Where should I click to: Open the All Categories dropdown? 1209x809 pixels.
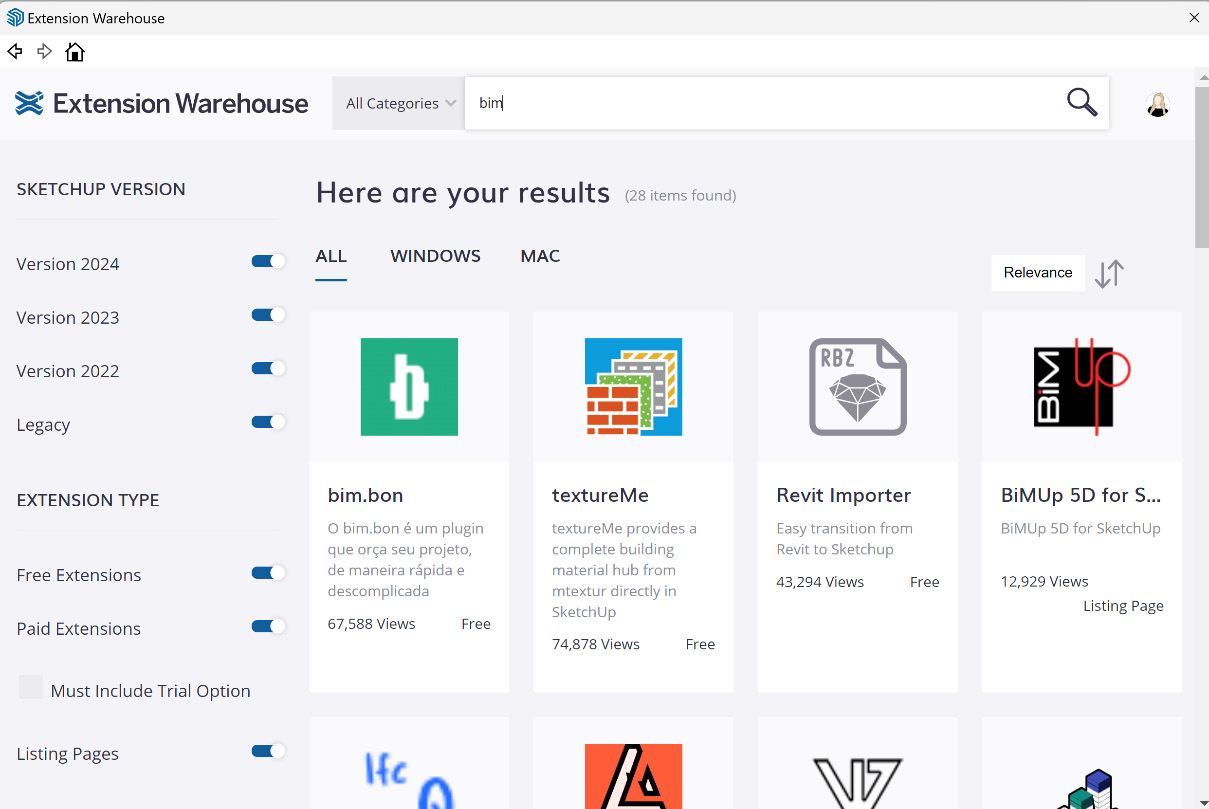pyautogui.click(x=398, y=103)
